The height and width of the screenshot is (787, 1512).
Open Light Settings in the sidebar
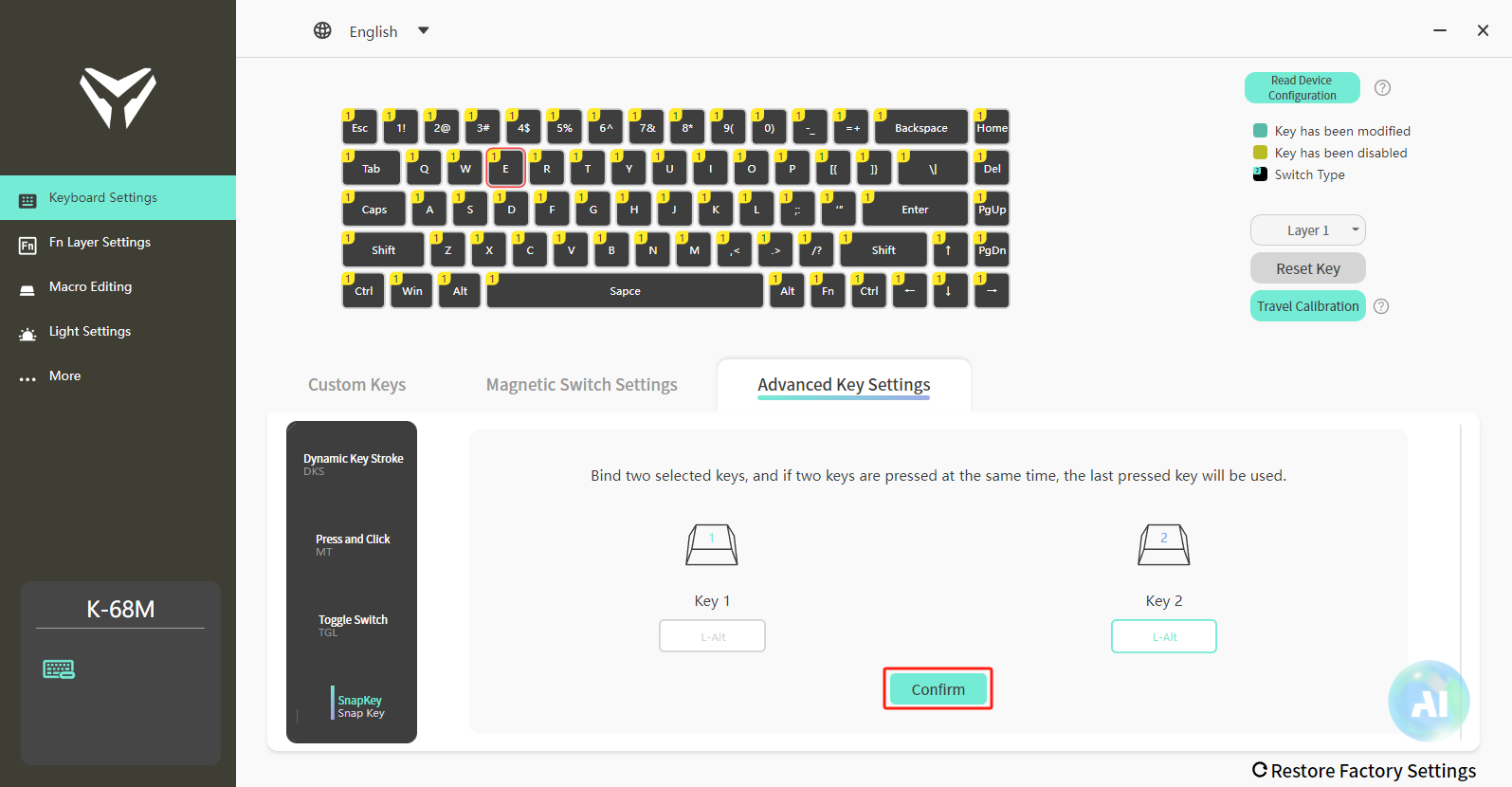point(90,331)
